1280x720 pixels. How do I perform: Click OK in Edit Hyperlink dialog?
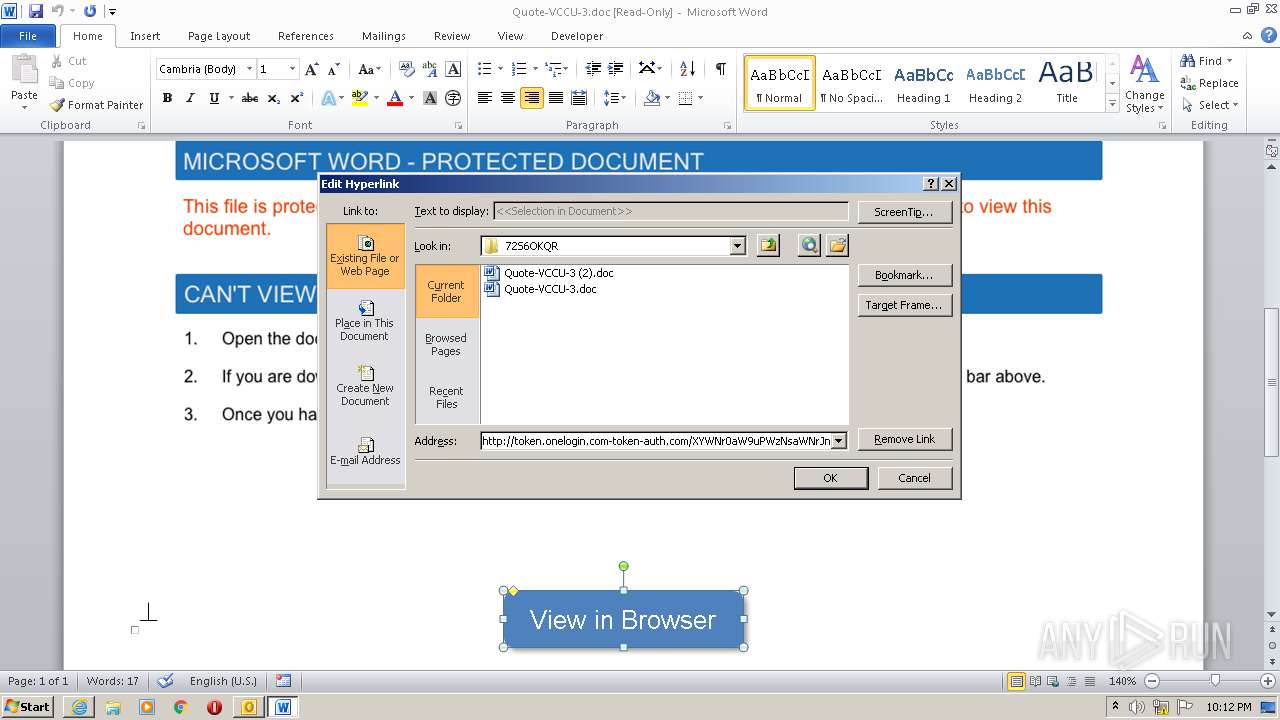click(830, 478)
